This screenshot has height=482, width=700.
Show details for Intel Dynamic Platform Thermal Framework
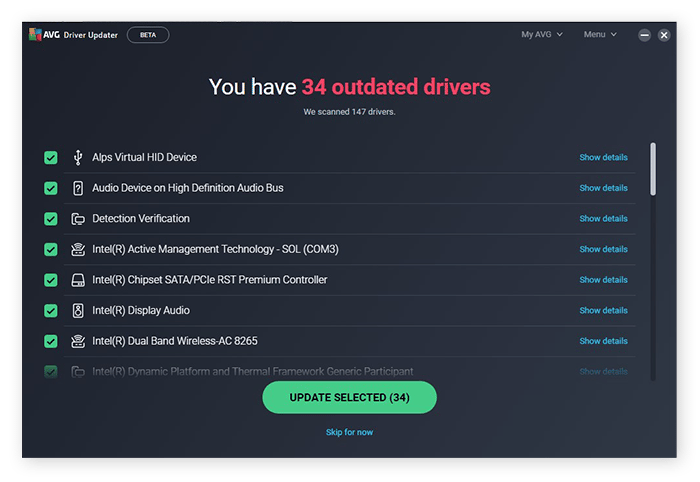(604, 372)
